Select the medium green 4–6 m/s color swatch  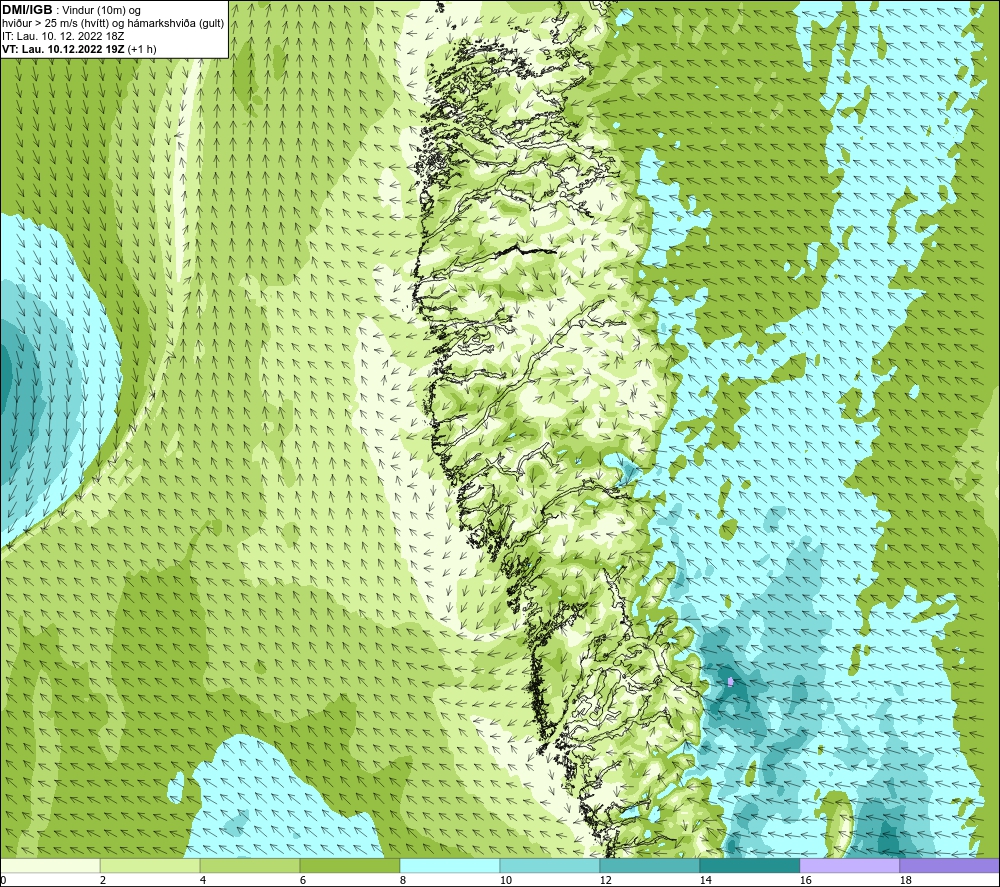pos(250,865)
